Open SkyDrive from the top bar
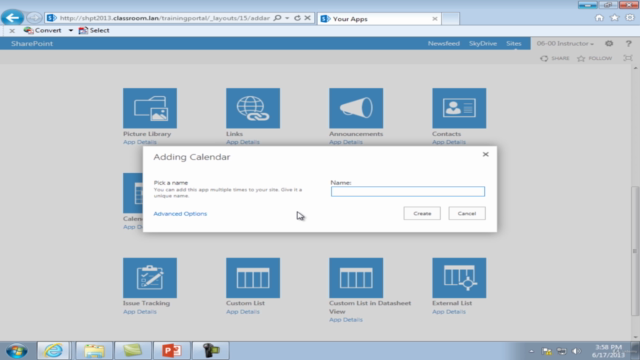This screenshot has width=640, height=360. (x=483, y=43)
